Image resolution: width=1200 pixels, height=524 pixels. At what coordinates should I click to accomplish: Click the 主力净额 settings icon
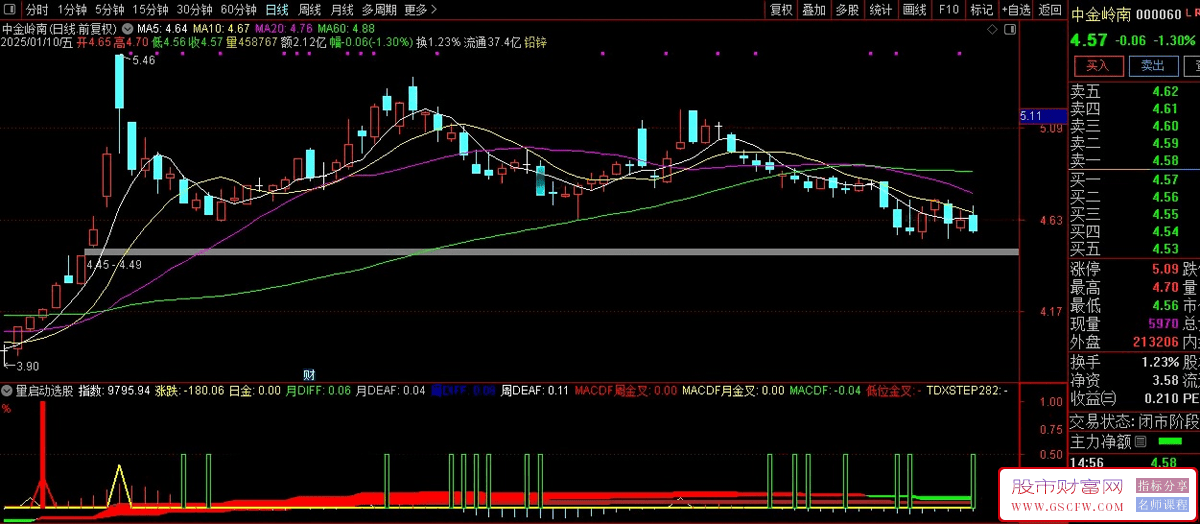point(1142,441)
